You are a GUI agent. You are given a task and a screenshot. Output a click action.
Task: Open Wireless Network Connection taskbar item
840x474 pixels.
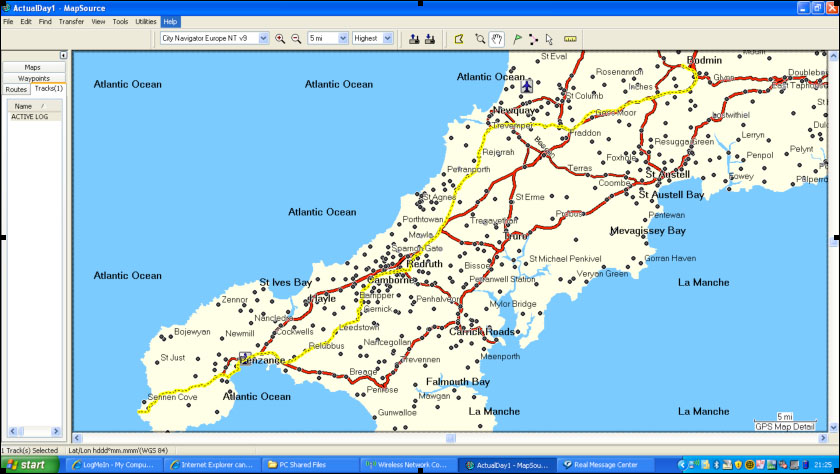click(x=409, y=465)
